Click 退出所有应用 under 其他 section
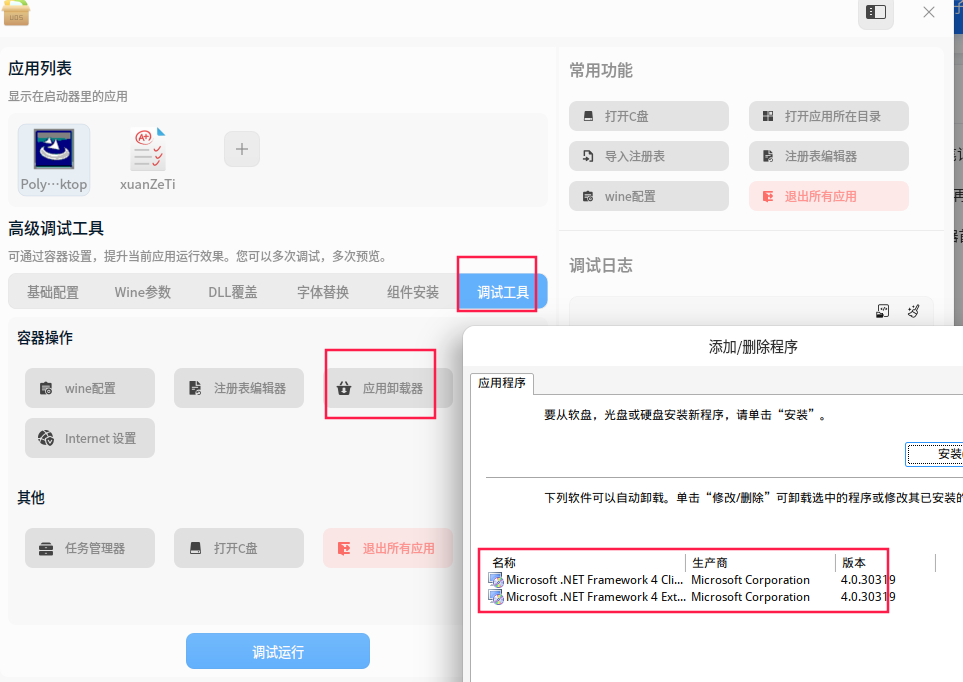Viewport: 963px width, 682px height. pos(388,548)
